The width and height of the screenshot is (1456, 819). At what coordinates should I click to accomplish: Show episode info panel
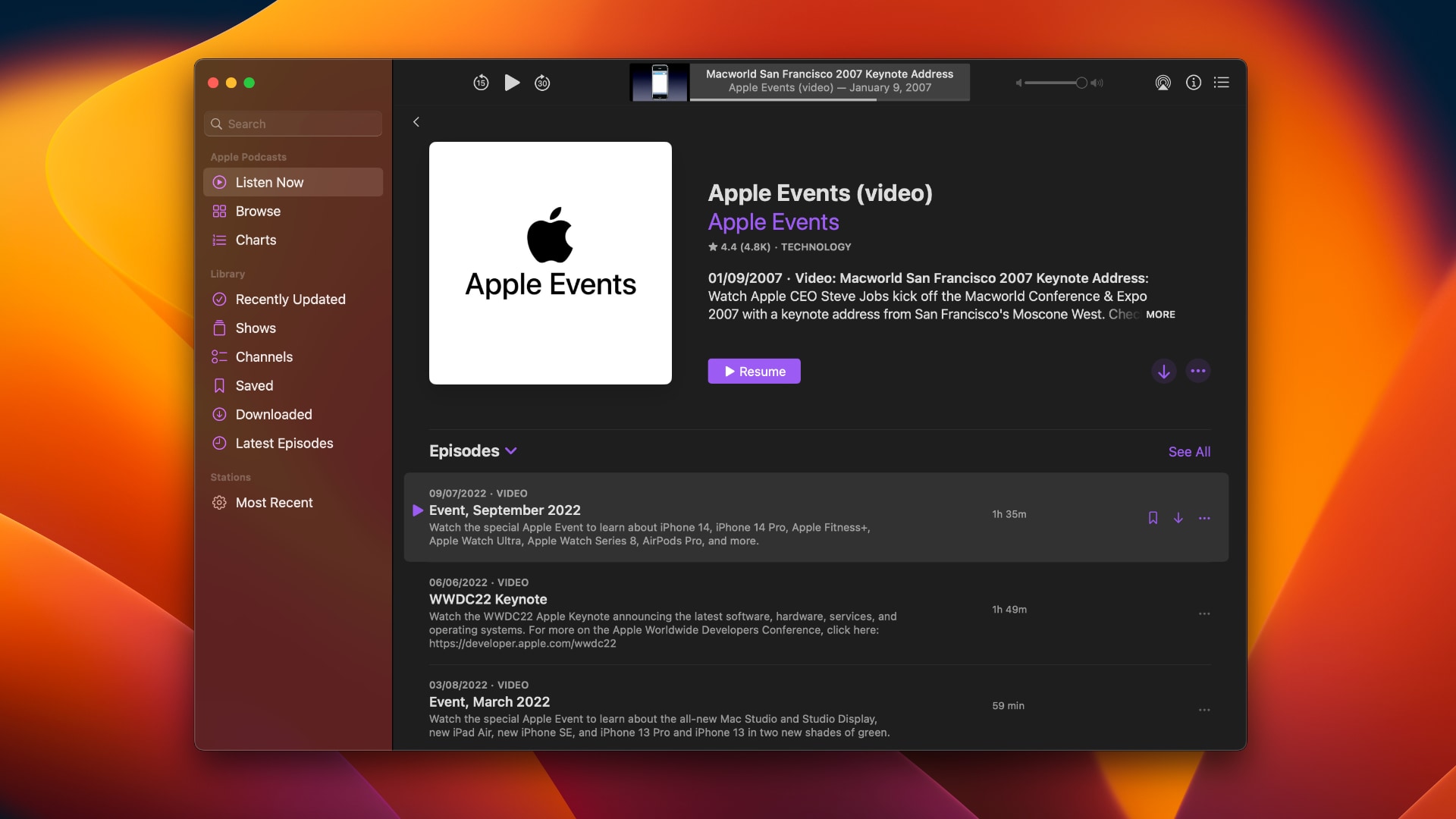1194,83
